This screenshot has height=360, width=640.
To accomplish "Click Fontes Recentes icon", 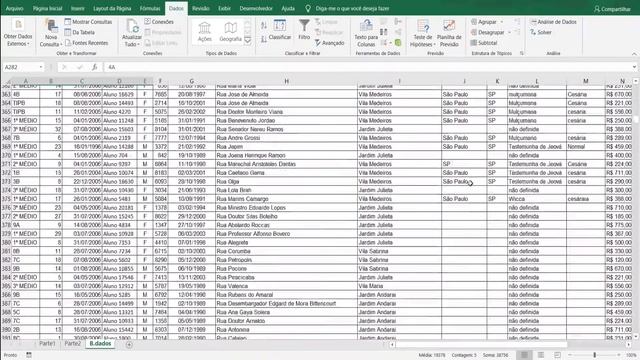I will [68, 43].
